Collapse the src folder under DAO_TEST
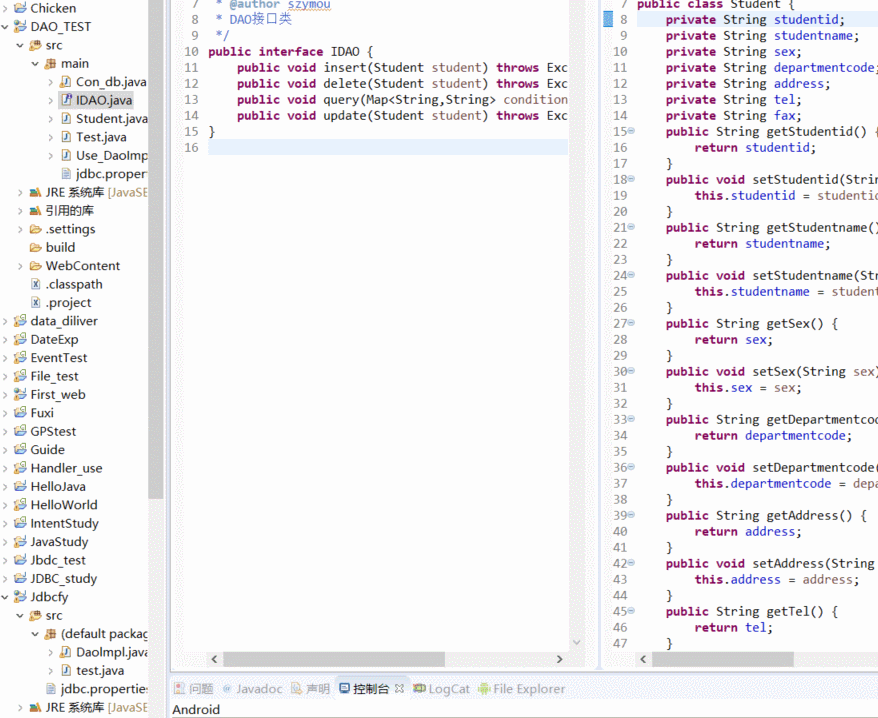The width and height of the screenshot is (878, 718). pos(20,45)
